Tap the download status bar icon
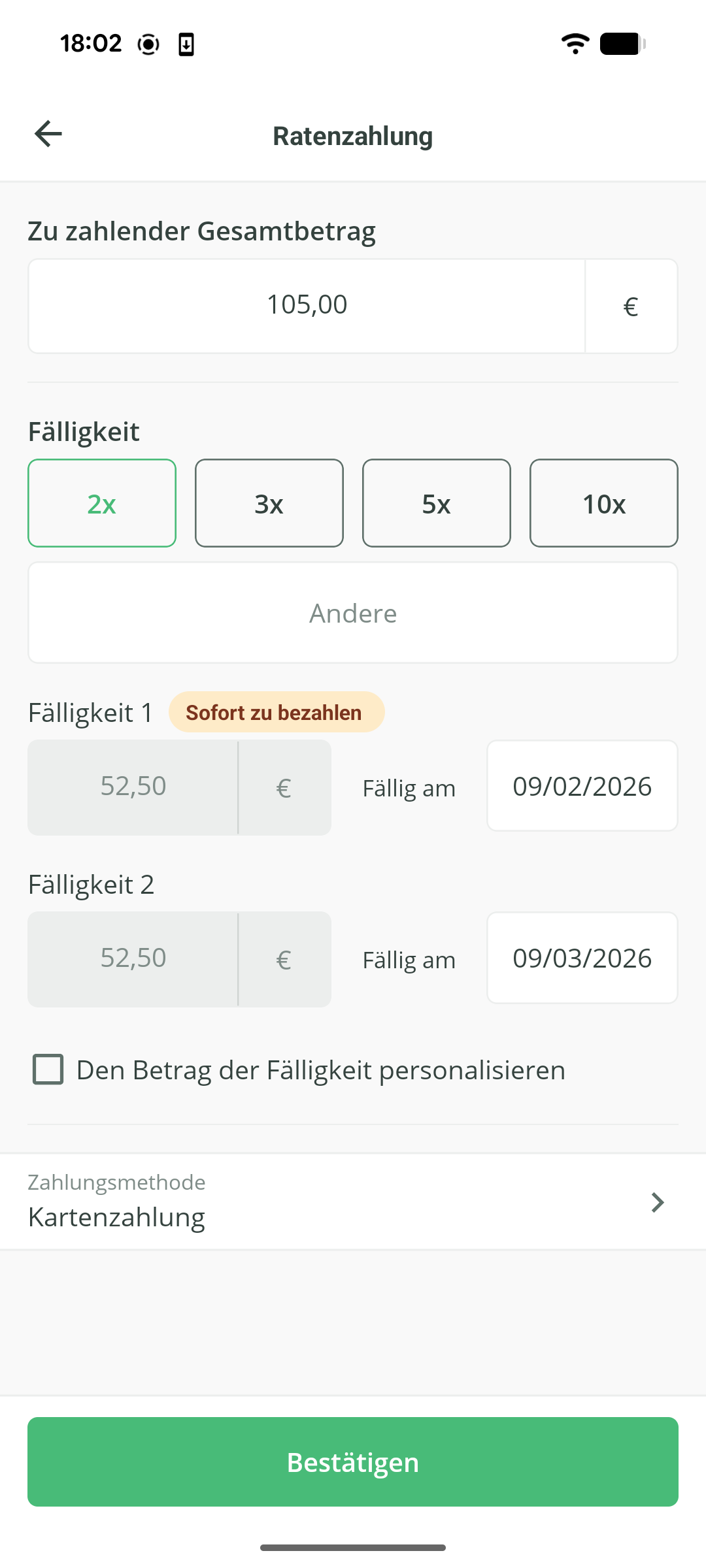Image resolution: width=706 pixels, height=1568 pixels. [x=186, y=44]
